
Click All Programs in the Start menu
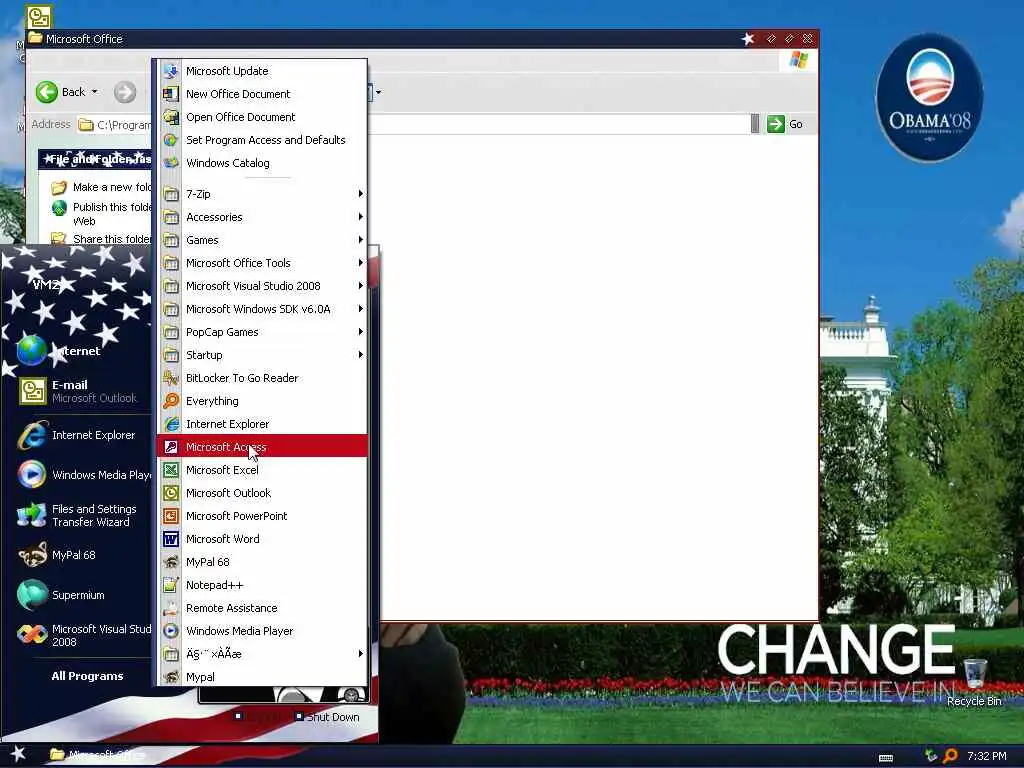pos(88,676)
